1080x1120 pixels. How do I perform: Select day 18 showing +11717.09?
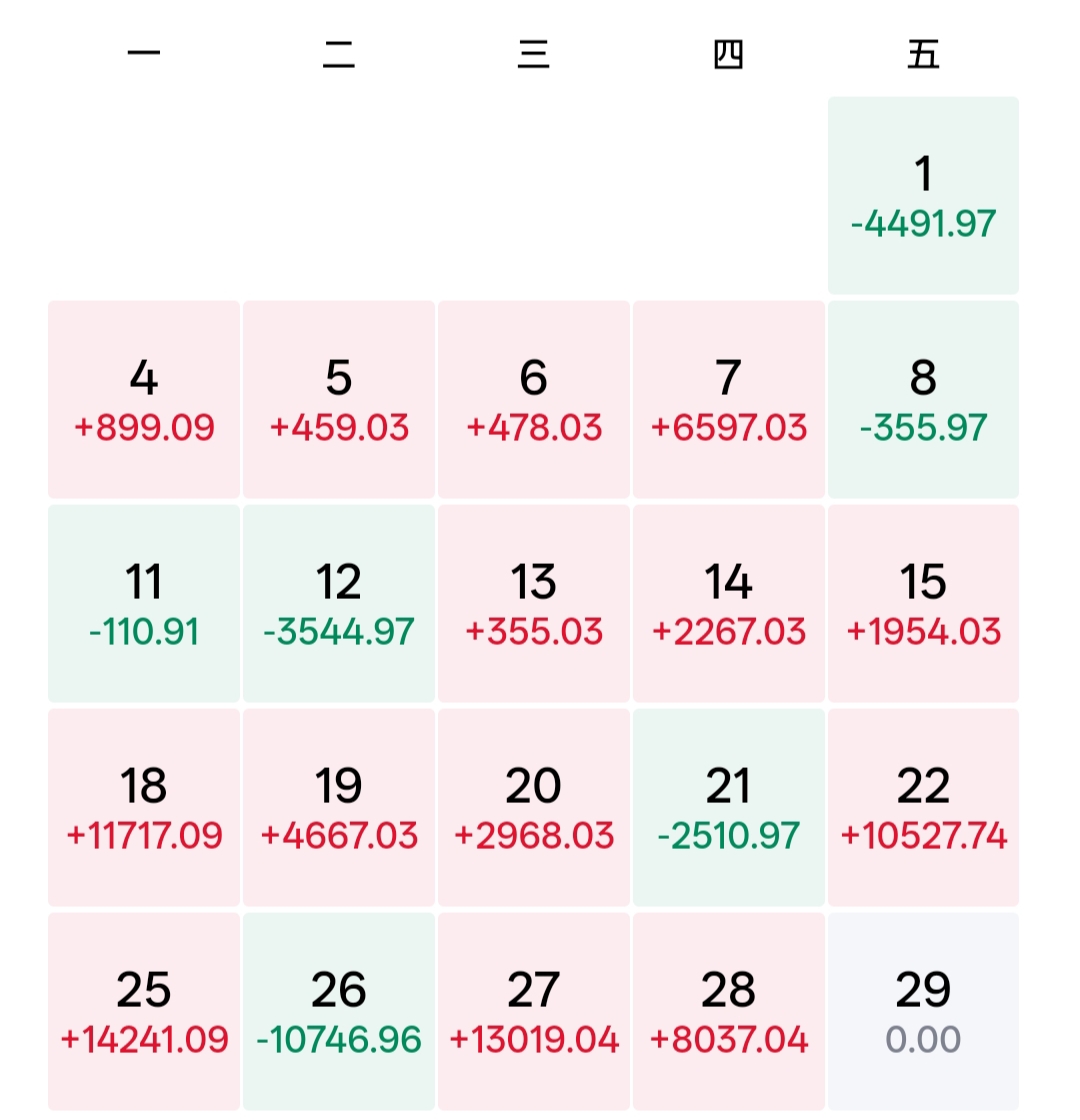tap(144, 807)
